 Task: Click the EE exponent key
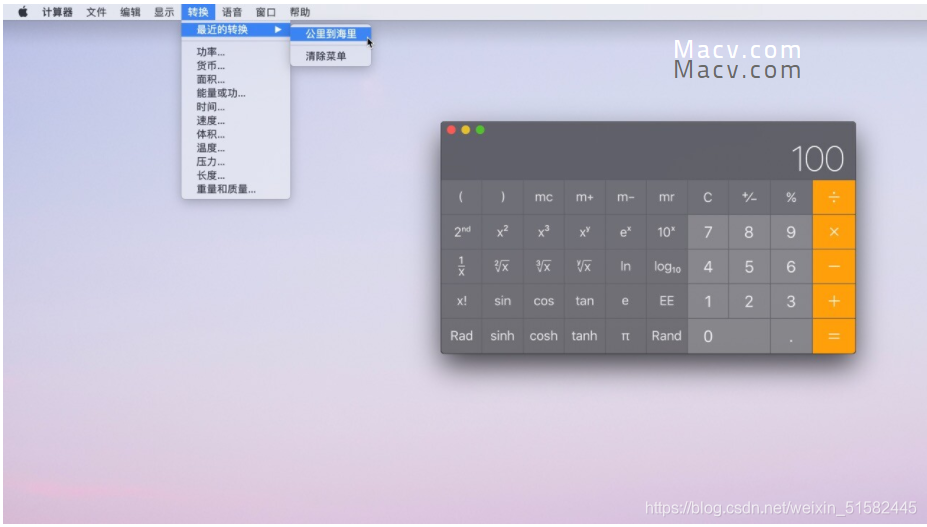coord(667,301)
